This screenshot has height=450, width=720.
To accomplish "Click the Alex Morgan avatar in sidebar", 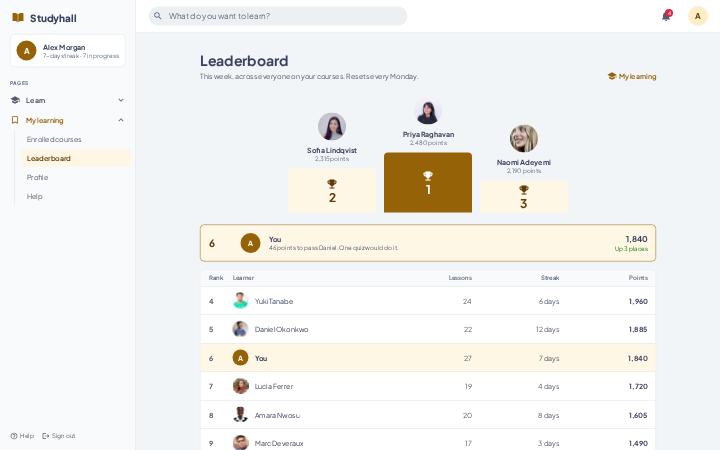I will point(26,51).
